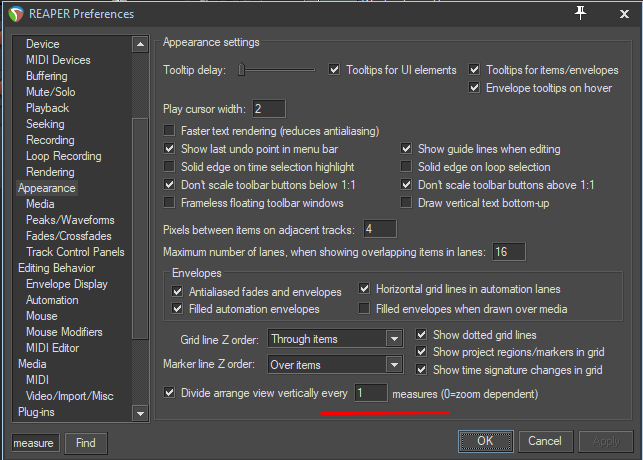Adjust the Tooltip delay slider

pyautogui.click(x=244, y=70)
